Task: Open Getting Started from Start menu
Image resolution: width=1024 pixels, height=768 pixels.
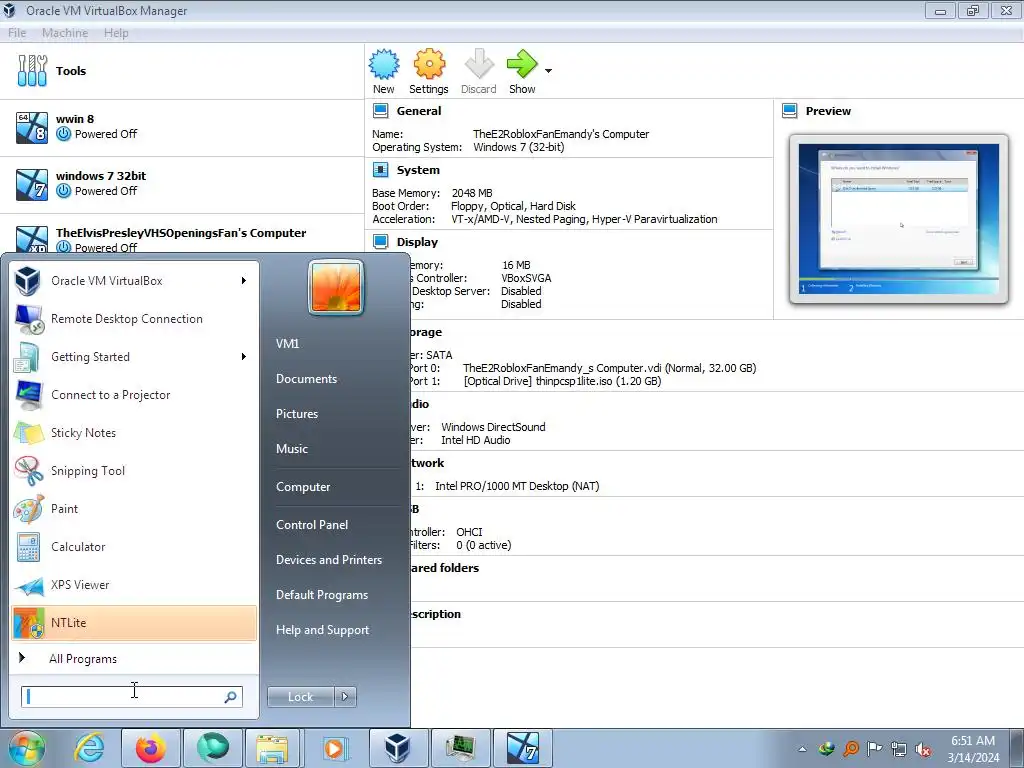Action: (x=134, y=357)
